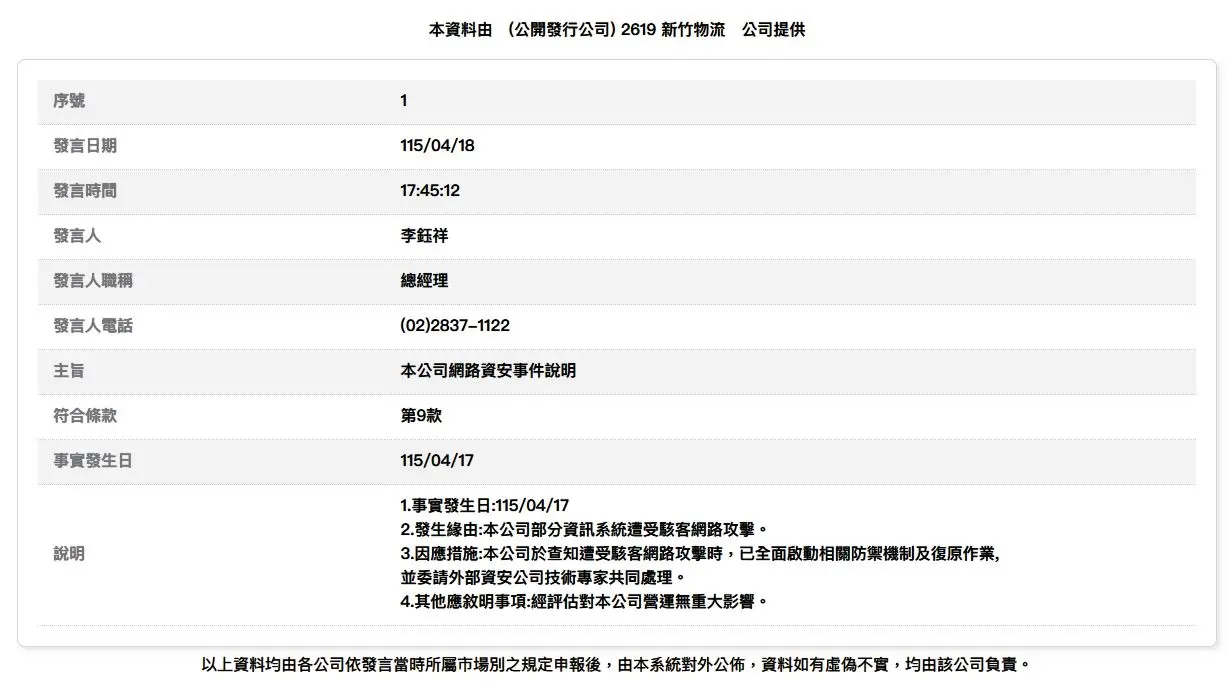Select explanation line 1.事實發生日:115/04/17
This screenshot has height=683, width=1227.
tap(485, 506)
